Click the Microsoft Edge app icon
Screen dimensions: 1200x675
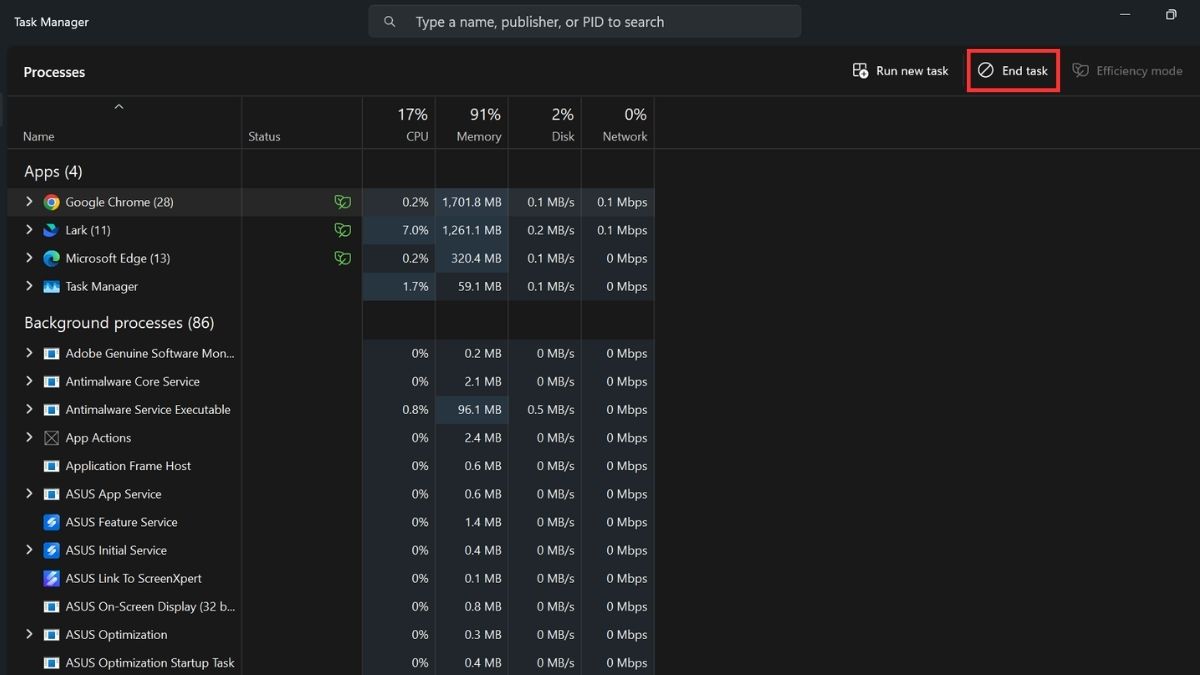(x=51, y=258)
